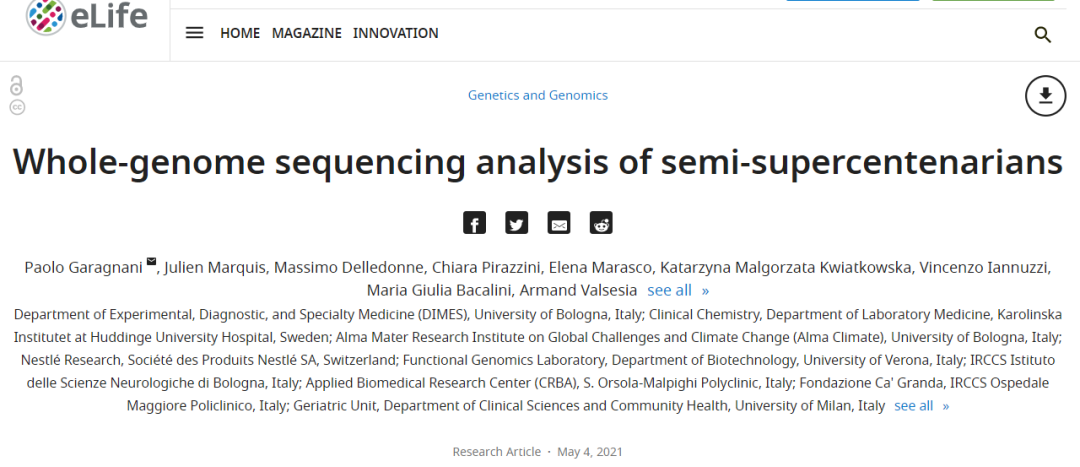Share the article by email
Viewport: 1080px width, 467px height.
pyautogui.click(x=559, y=223)
